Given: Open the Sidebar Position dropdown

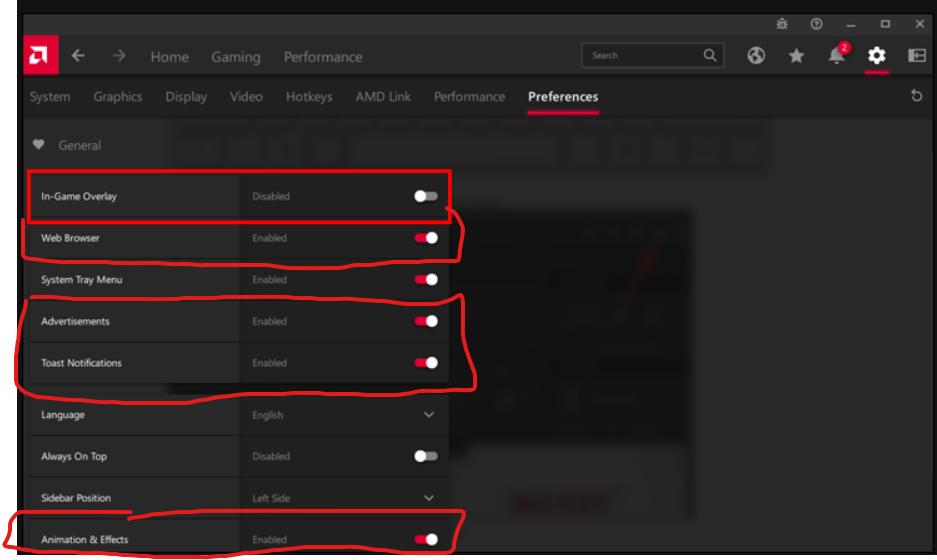Looking at the screenshot, I should click(344, 498).
